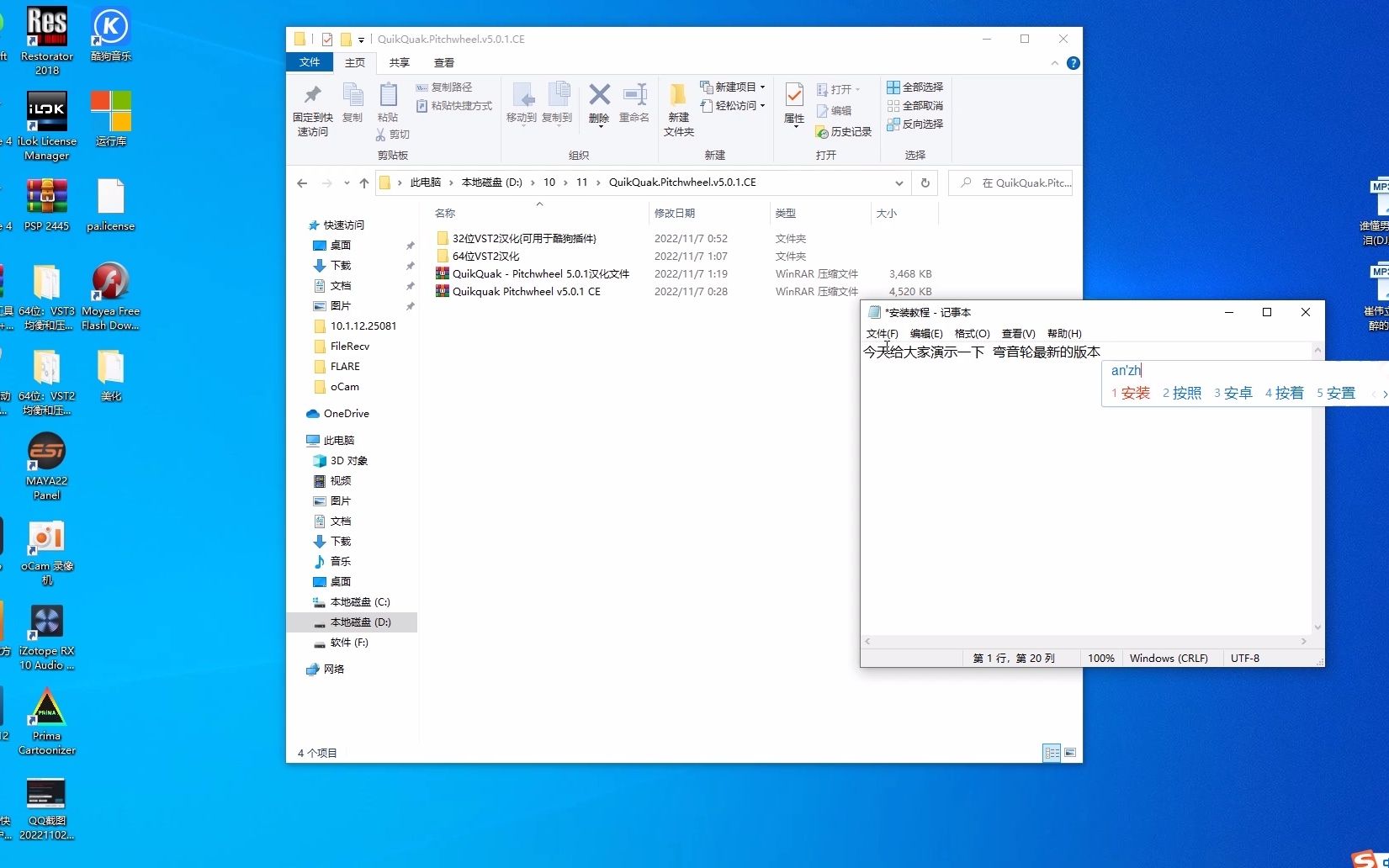Choose IME candidate 安装
The width and height of the screenshot is (1389, 868).
(1130, 393)
